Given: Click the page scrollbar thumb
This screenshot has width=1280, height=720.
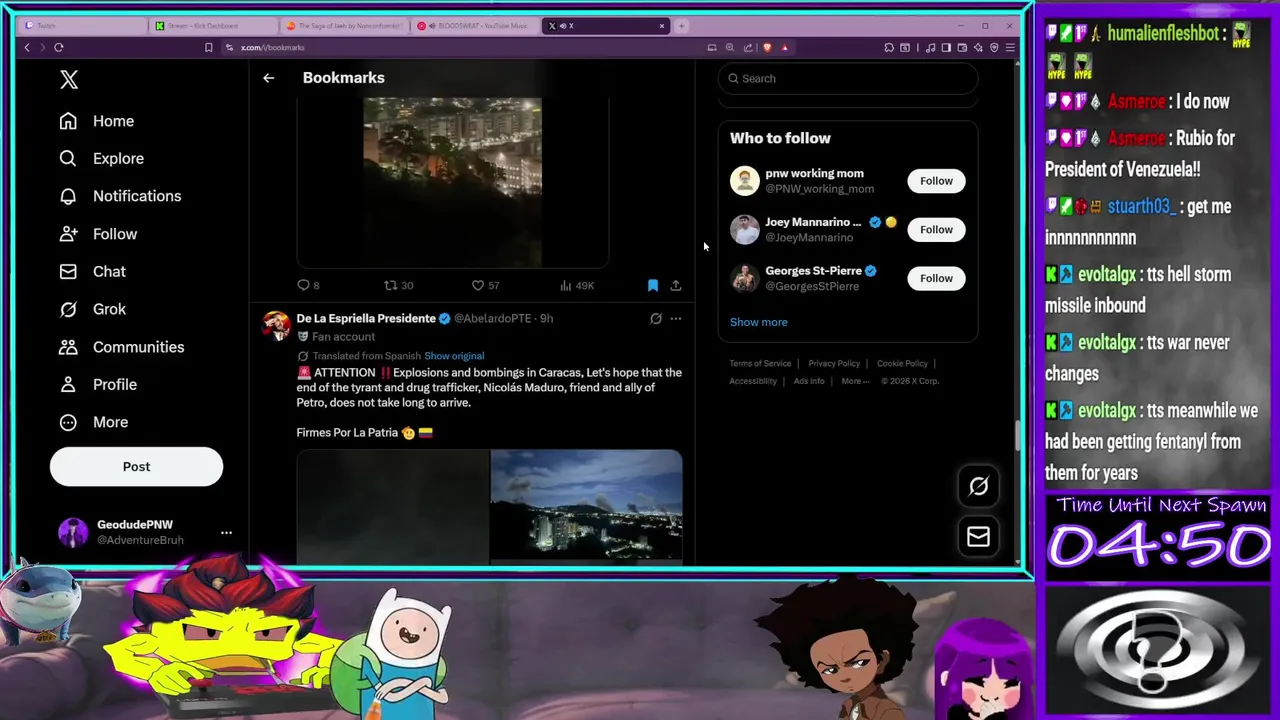Looking at the screenshot, I should [1018, 435].
